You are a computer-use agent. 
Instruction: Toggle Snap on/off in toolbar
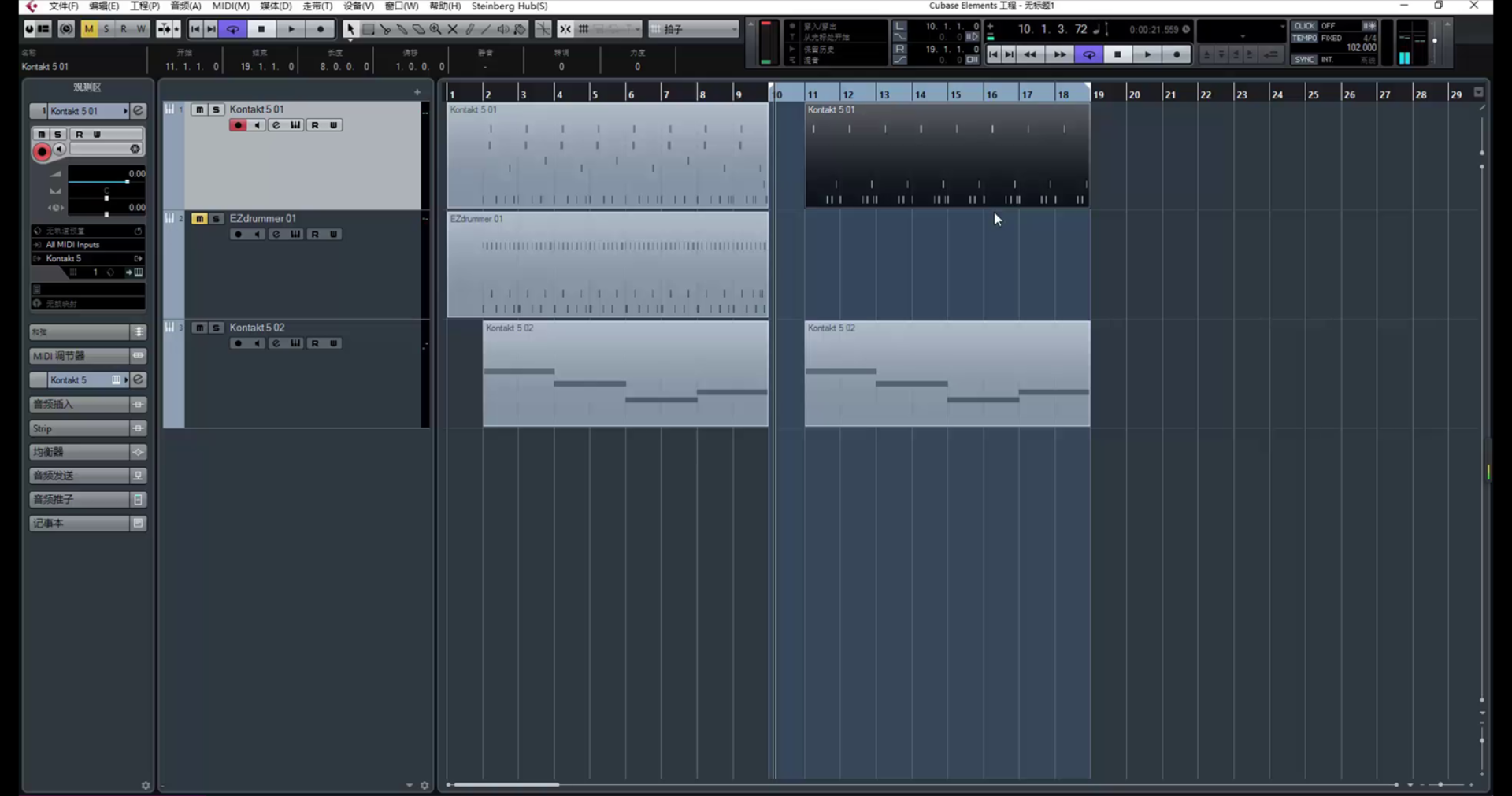[x=565, y=29]
